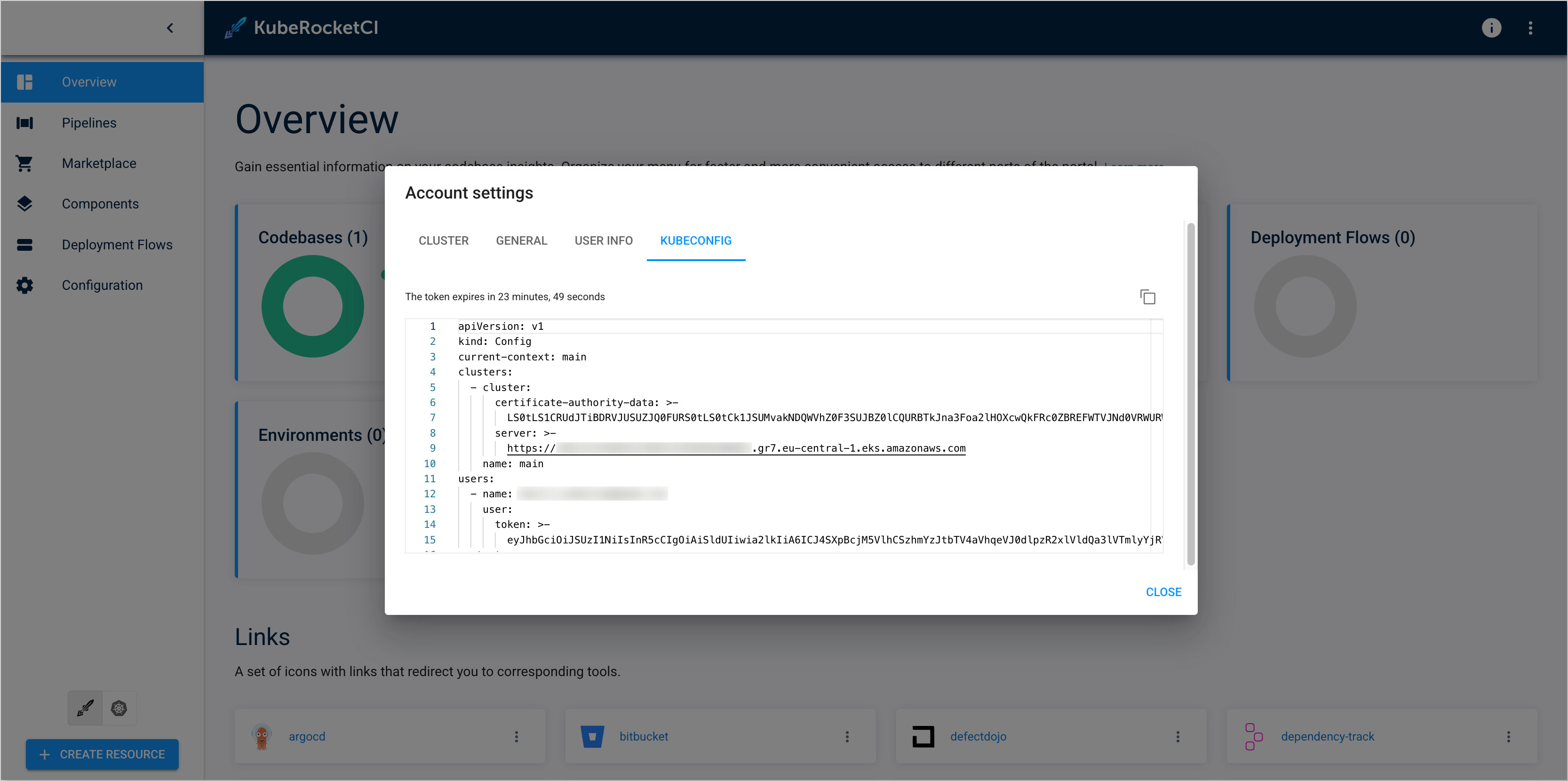Open the kebab menu in the top-right corner

coord(1531,28)
